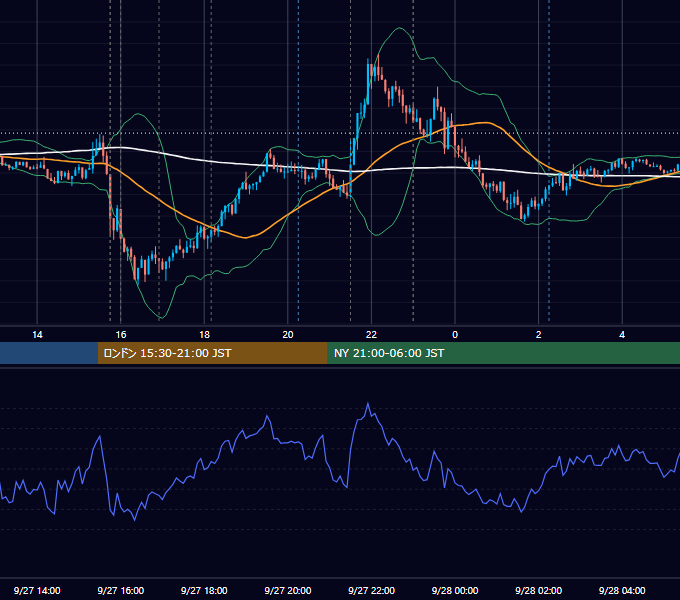Click the 9/28 02:00 date label

click(539, 590)
